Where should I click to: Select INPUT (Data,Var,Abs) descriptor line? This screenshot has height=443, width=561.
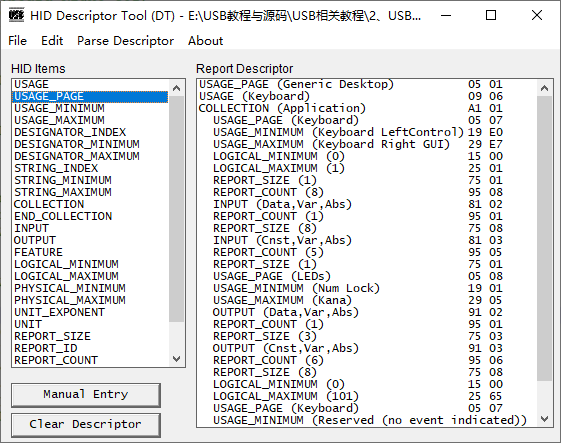point(367,204)
